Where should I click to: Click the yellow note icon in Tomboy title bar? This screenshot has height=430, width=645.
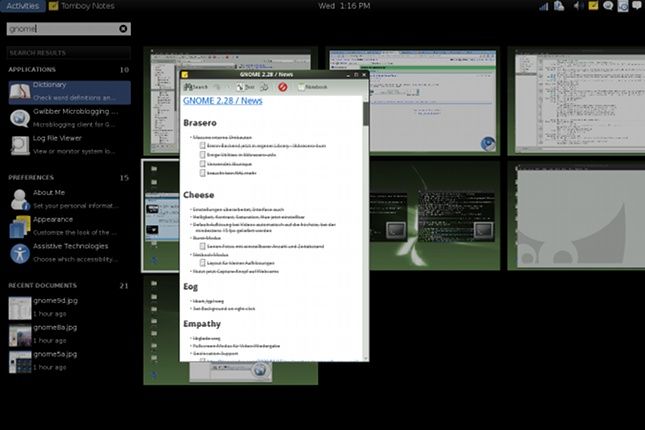[x=185, y=74]
